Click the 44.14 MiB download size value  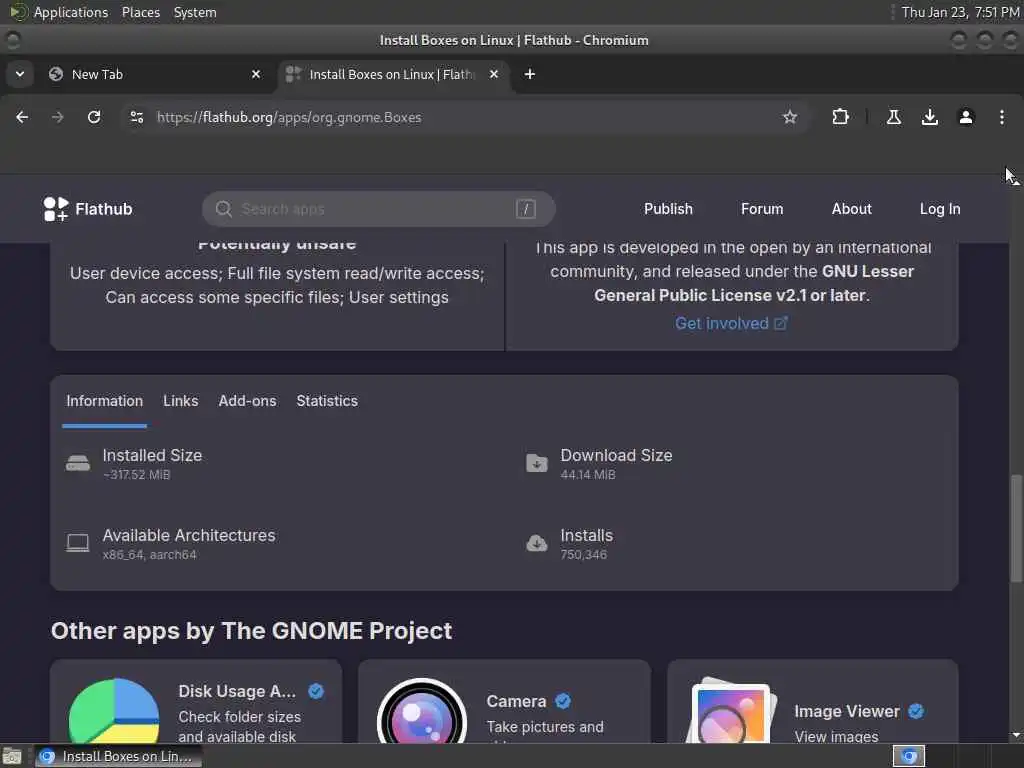[x=588, y=475]
